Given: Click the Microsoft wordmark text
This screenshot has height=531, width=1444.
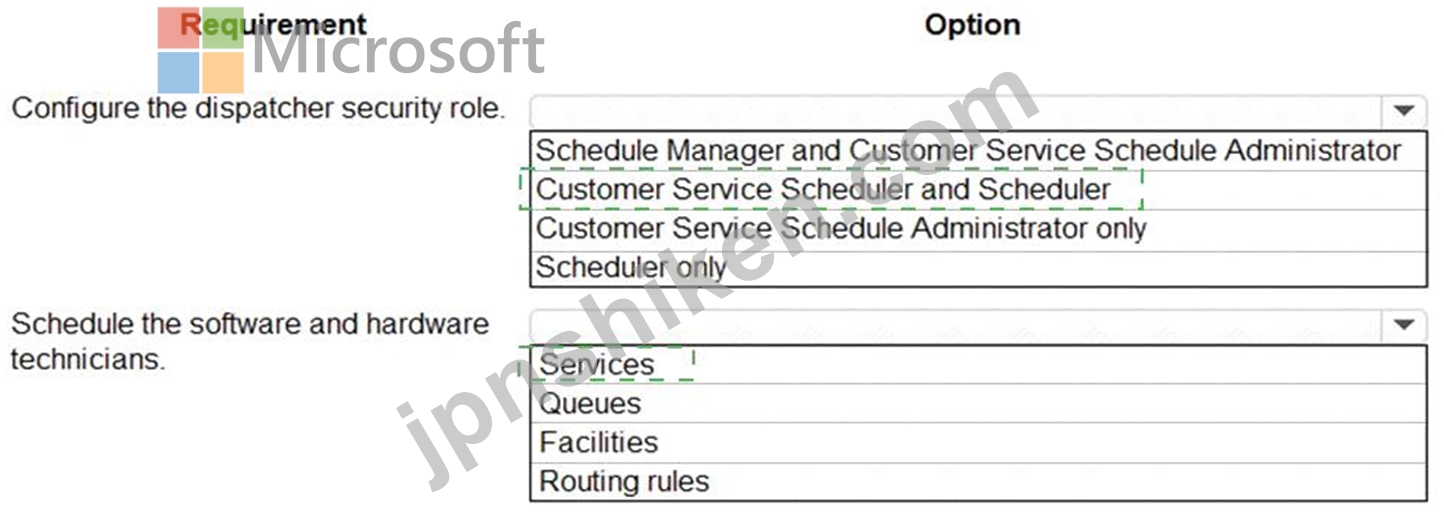Looking at the screenshot, I should click(x=397, y=50).
